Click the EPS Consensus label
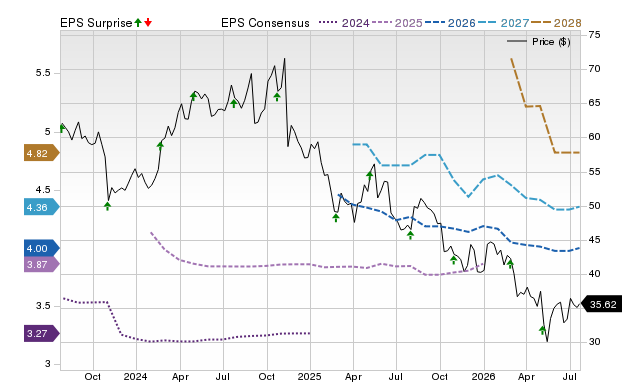The width and height of the screenshot is (640, 382). [x=265, y=23]
